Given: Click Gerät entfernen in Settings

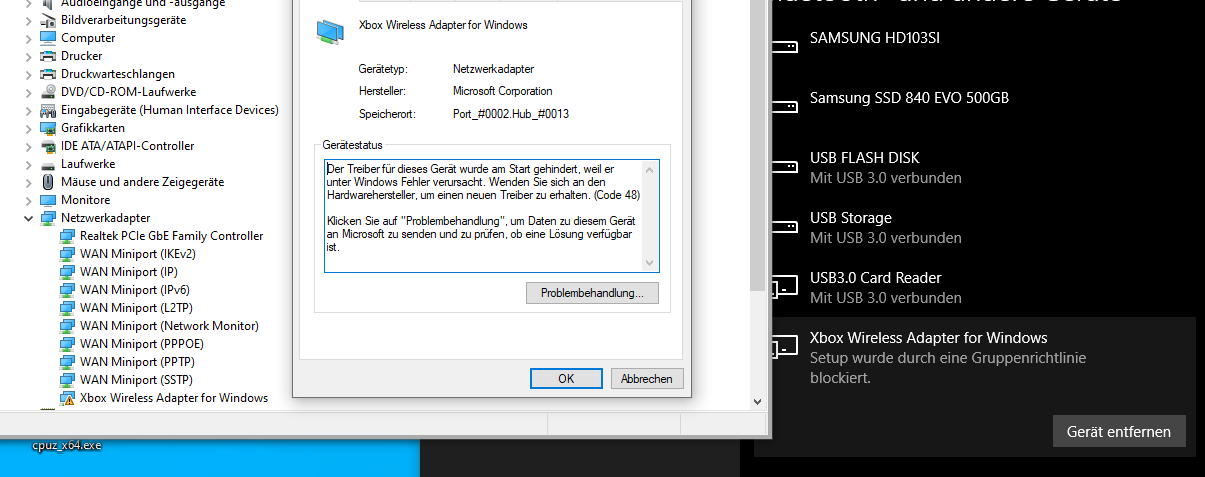Looking at the screenshot, I should coord(1119,431).
